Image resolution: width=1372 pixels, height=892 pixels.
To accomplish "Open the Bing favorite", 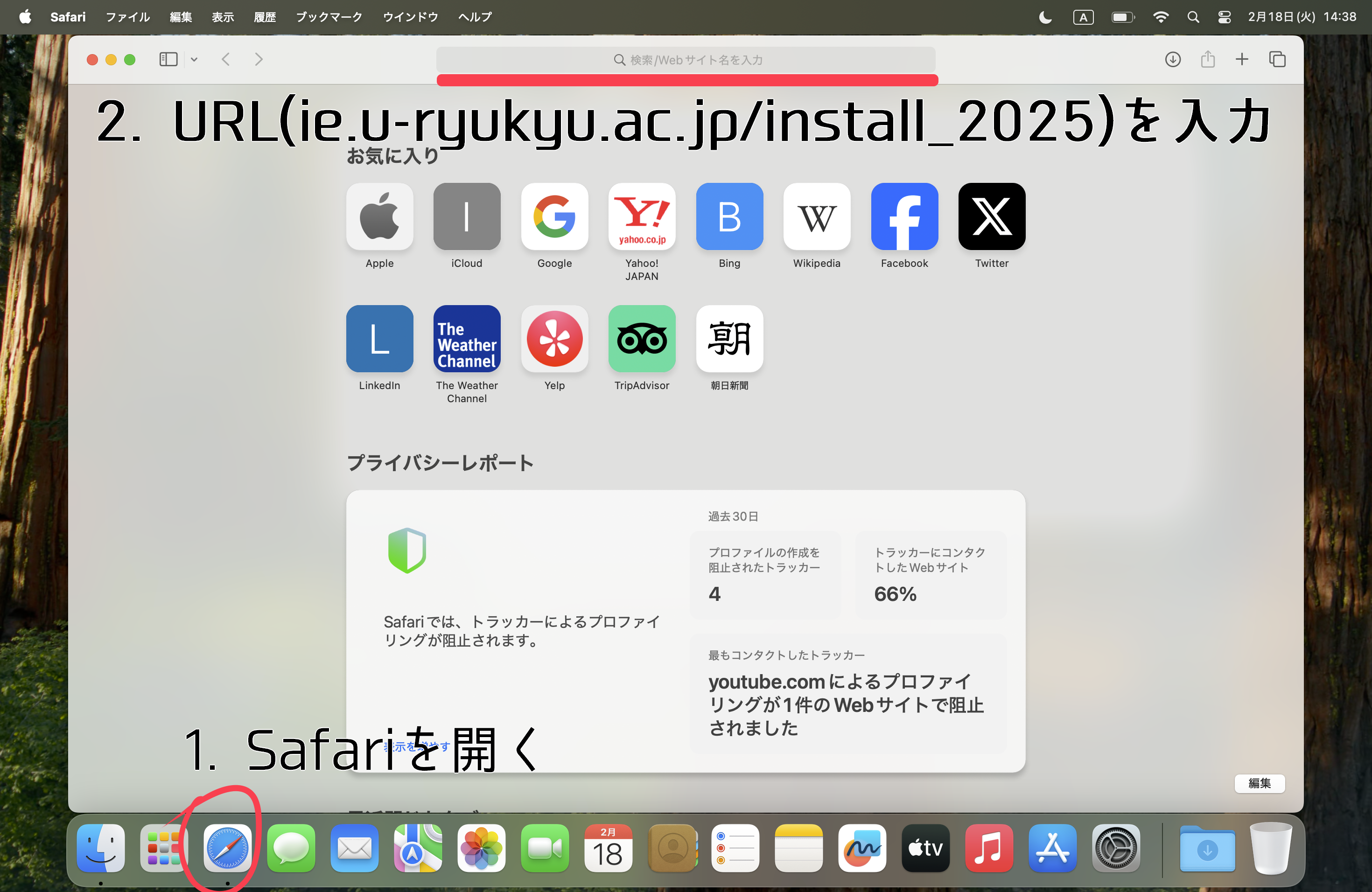I will 729,216.
